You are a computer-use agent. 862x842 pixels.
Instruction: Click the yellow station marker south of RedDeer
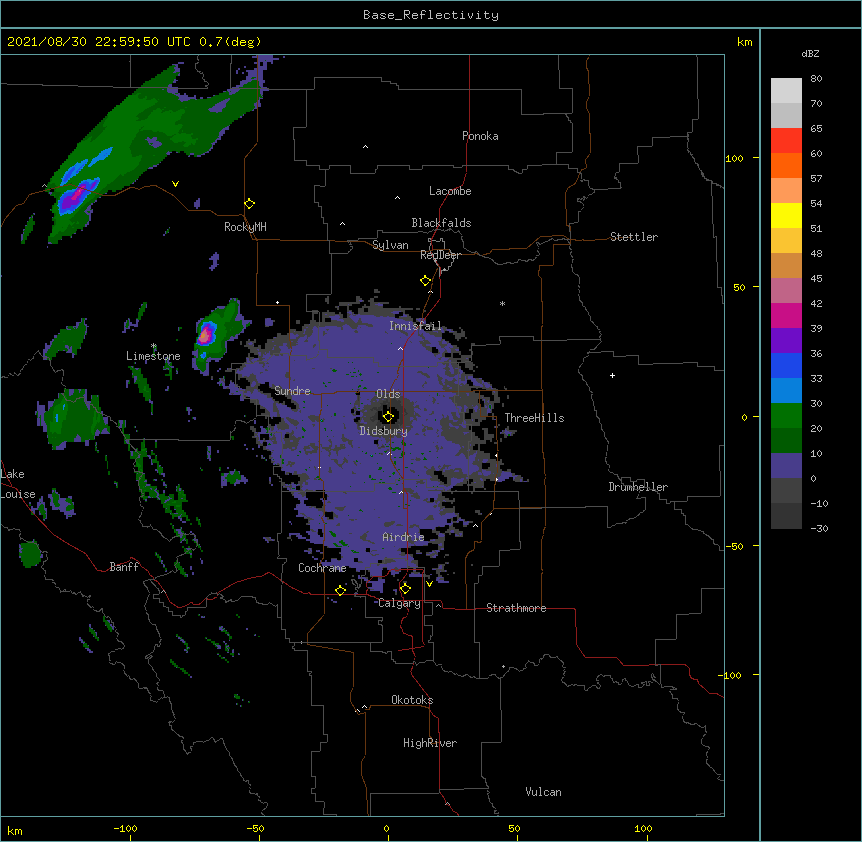click(x=426, y=281)
